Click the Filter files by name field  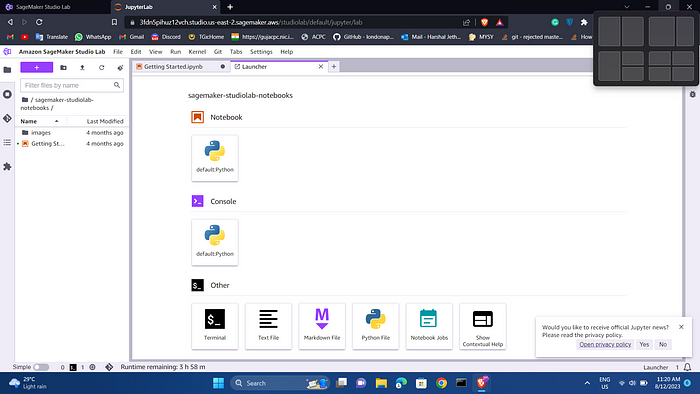coord(72,85)
